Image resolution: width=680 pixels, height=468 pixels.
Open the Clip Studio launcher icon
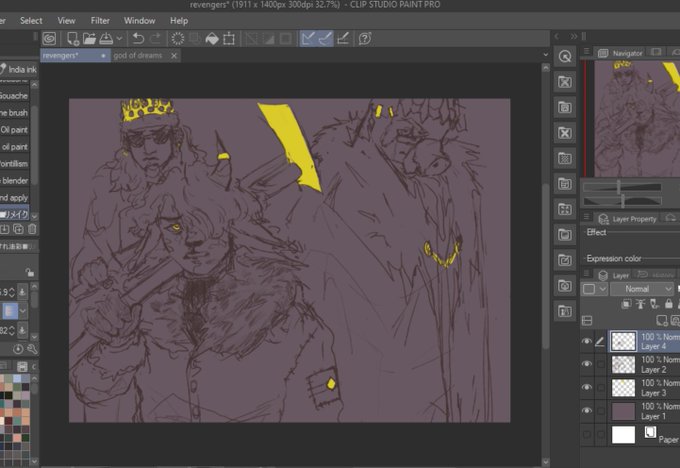click(x=49, y=39)
